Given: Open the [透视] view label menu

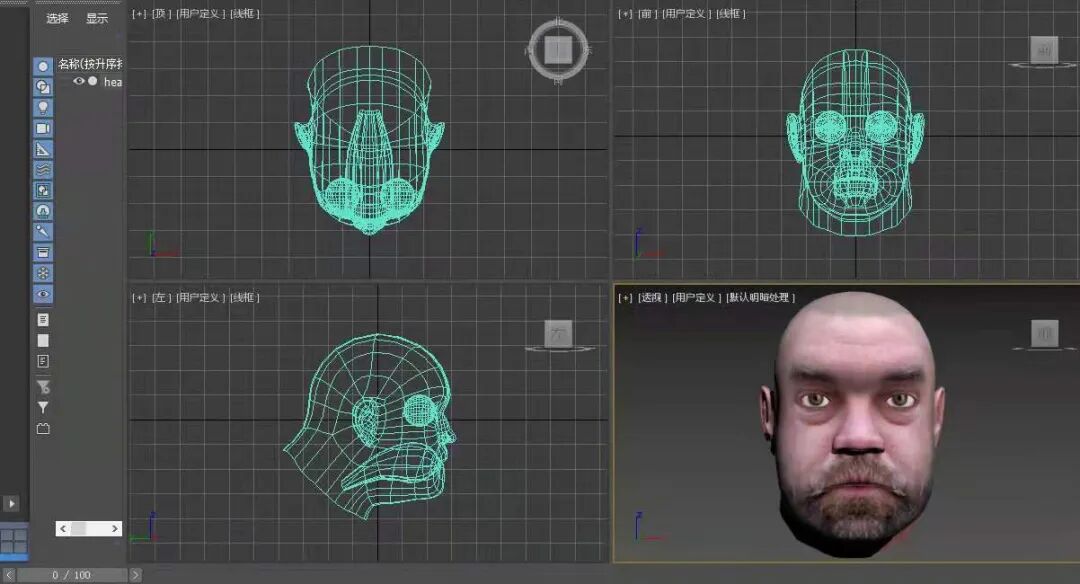Looking at the screenshot, I should [x=652, y=298].
